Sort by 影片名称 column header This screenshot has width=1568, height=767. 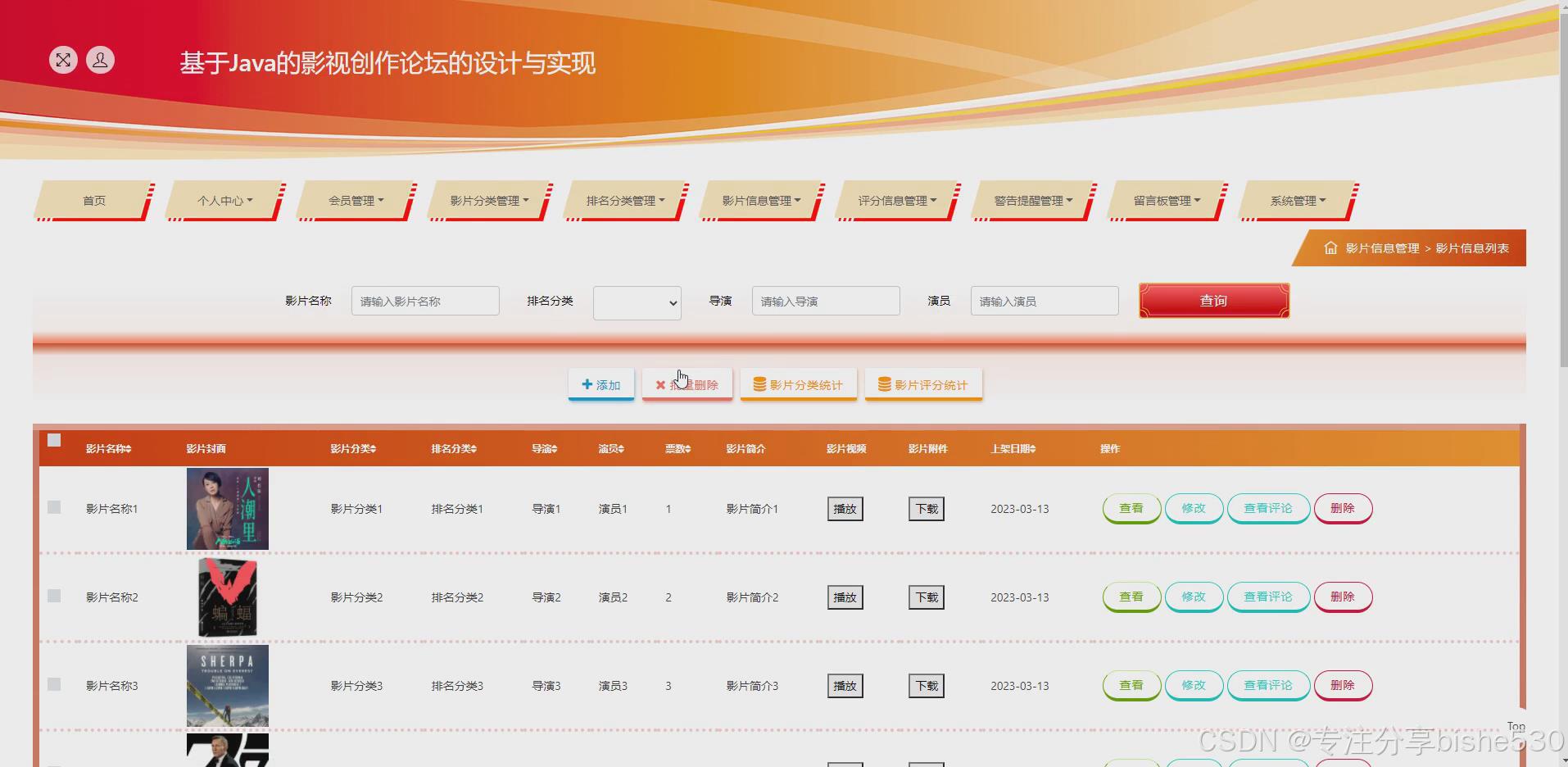click(x=108, y=448)
